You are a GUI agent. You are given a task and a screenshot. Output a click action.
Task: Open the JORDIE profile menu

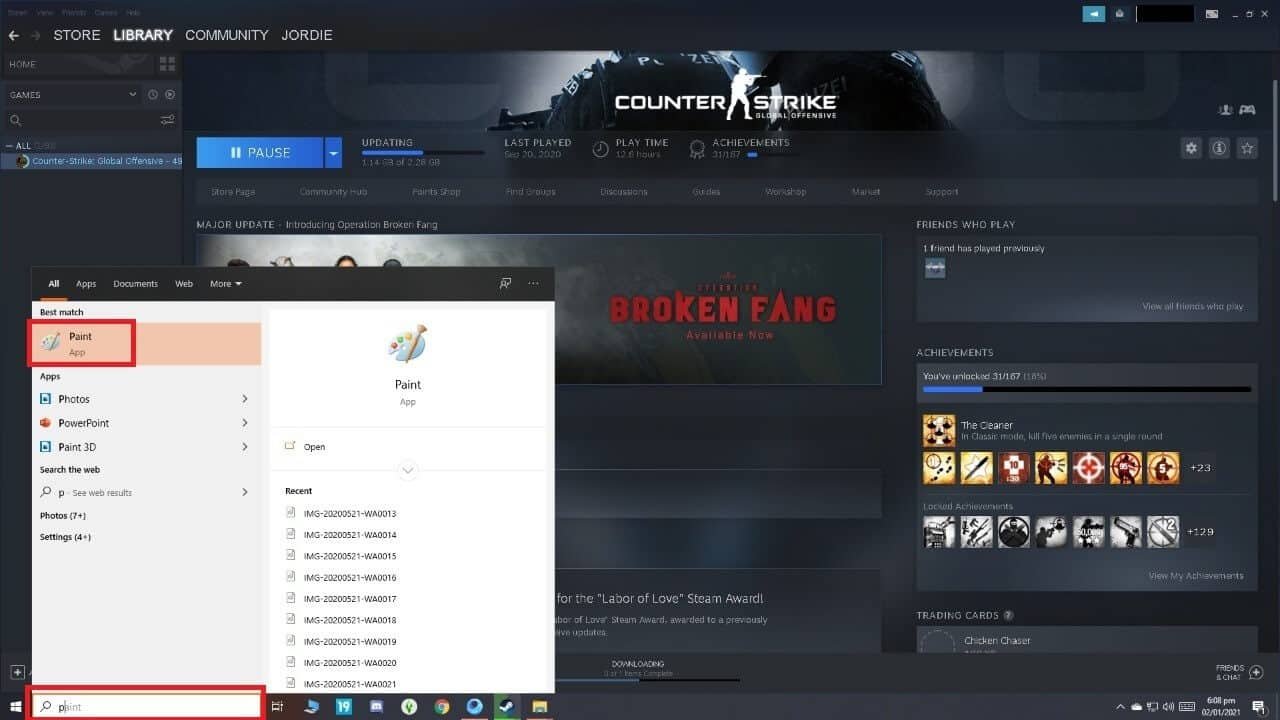(308, 35)
